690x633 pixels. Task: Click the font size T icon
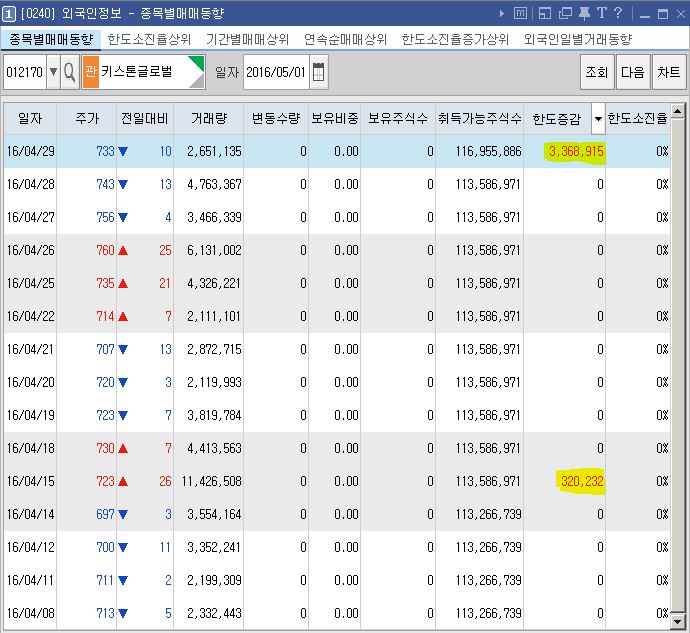pyautogui.click(x=601, y=13)
